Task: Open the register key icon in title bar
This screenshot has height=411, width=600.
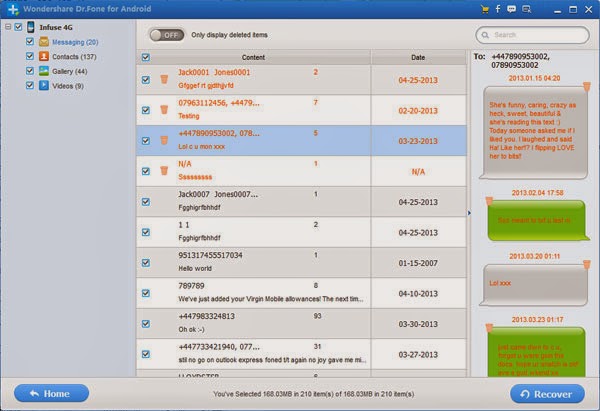Action: [527, 9]
